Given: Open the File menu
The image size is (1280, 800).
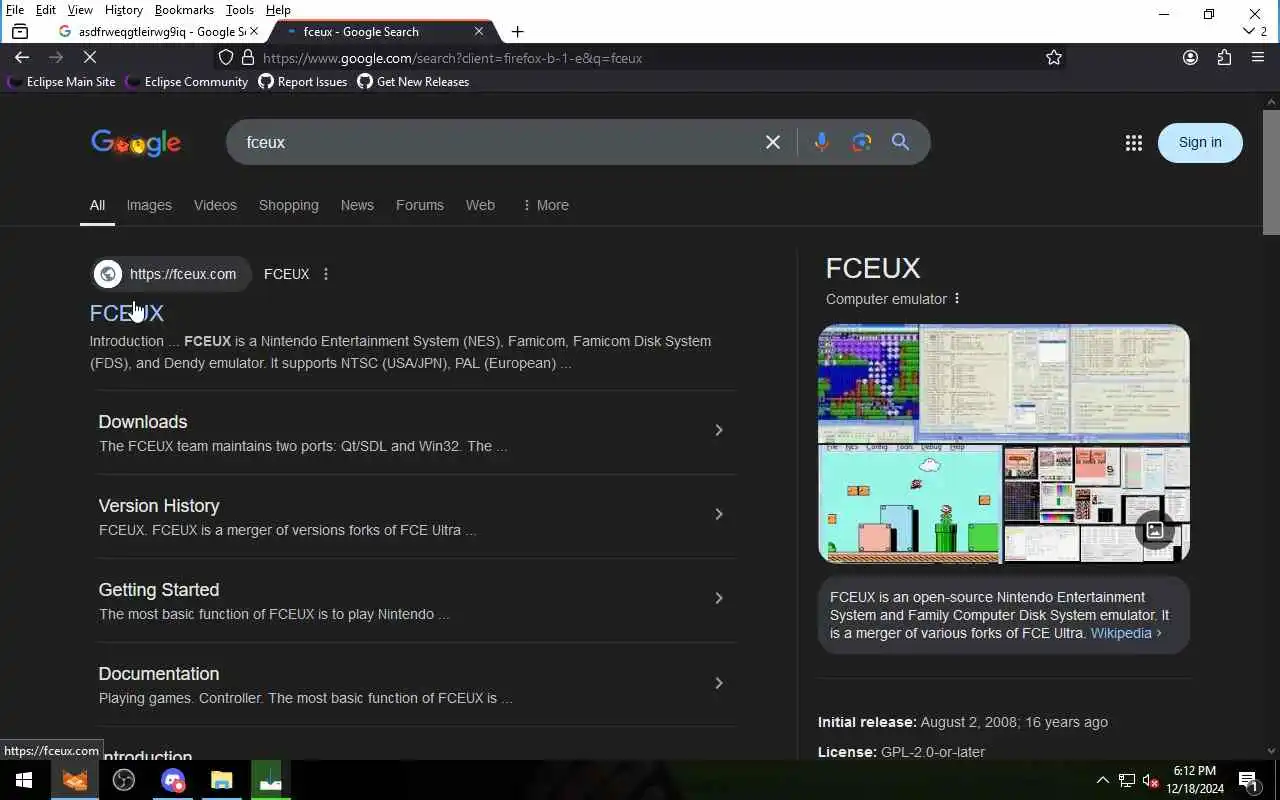Looking at the screenshot, I should point(15,10).
